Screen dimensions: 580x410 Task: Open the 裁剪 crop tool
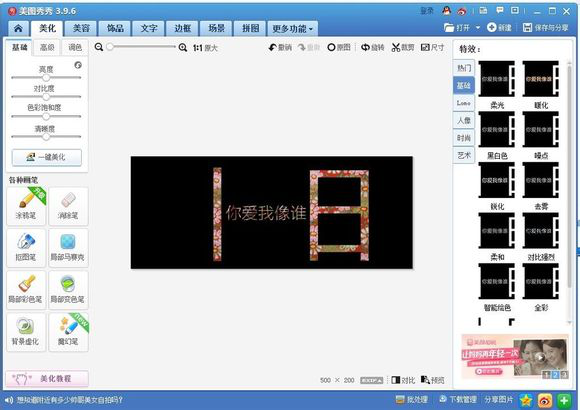[403, 47]
